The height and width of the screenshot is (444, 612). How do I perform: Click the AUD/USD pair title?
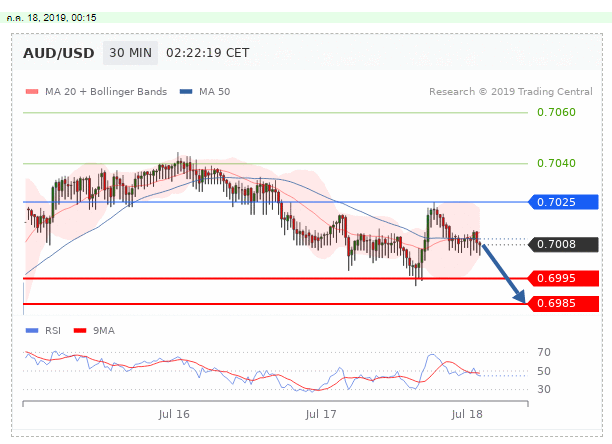pyautogui.click(x=59, y=53)
